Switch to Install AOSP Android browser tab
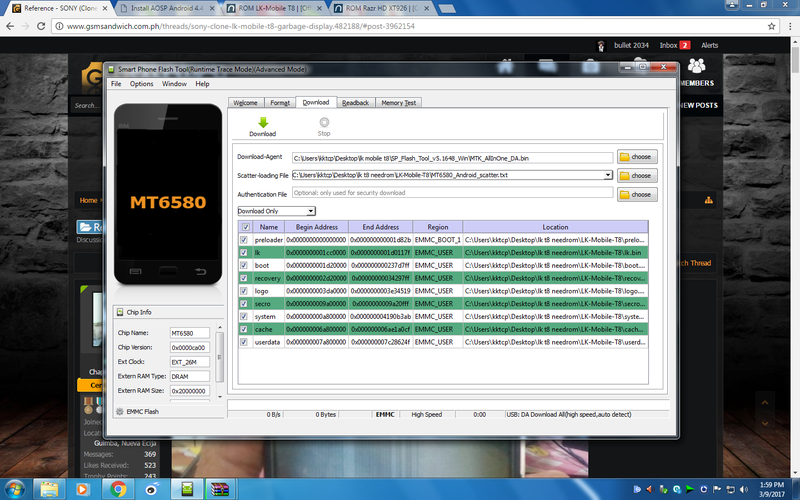Viewport: 800px width, 500px height. 166,8
